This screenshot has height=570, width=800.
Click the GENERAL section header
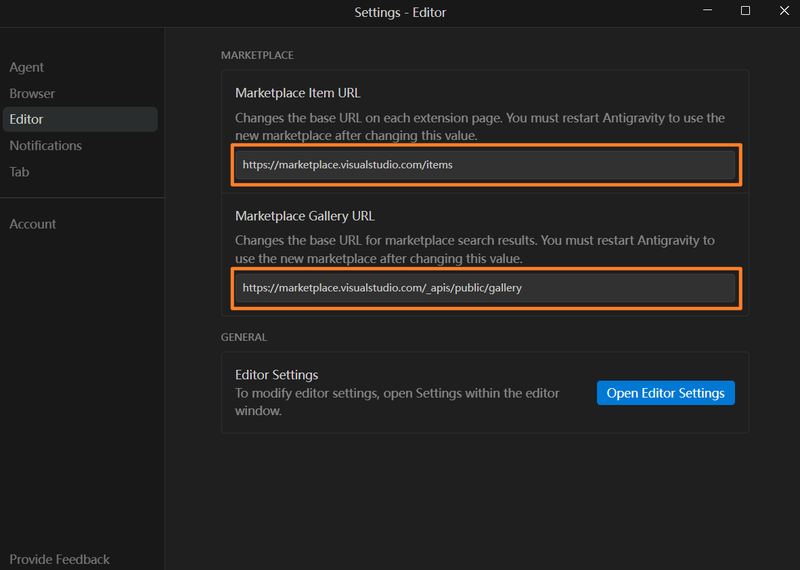point(244,338)
